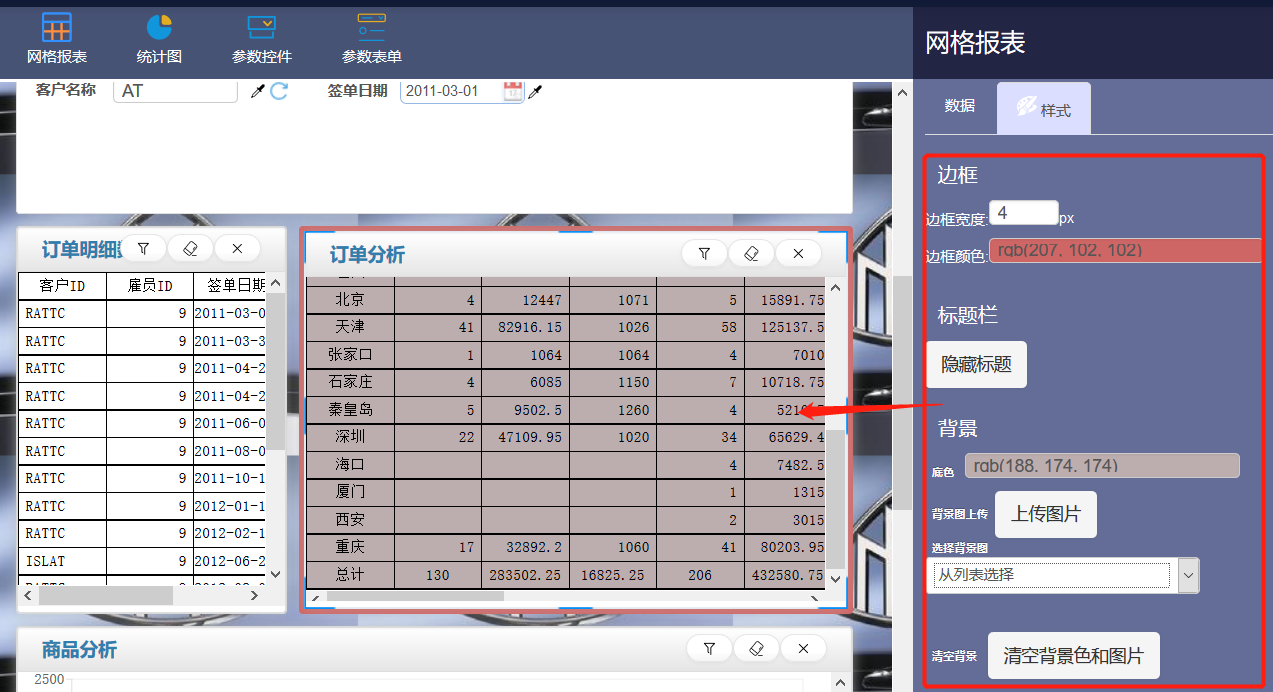Switch to the 样式 tab
The width and height of the screenshot is (1273, 692).
1044,108
